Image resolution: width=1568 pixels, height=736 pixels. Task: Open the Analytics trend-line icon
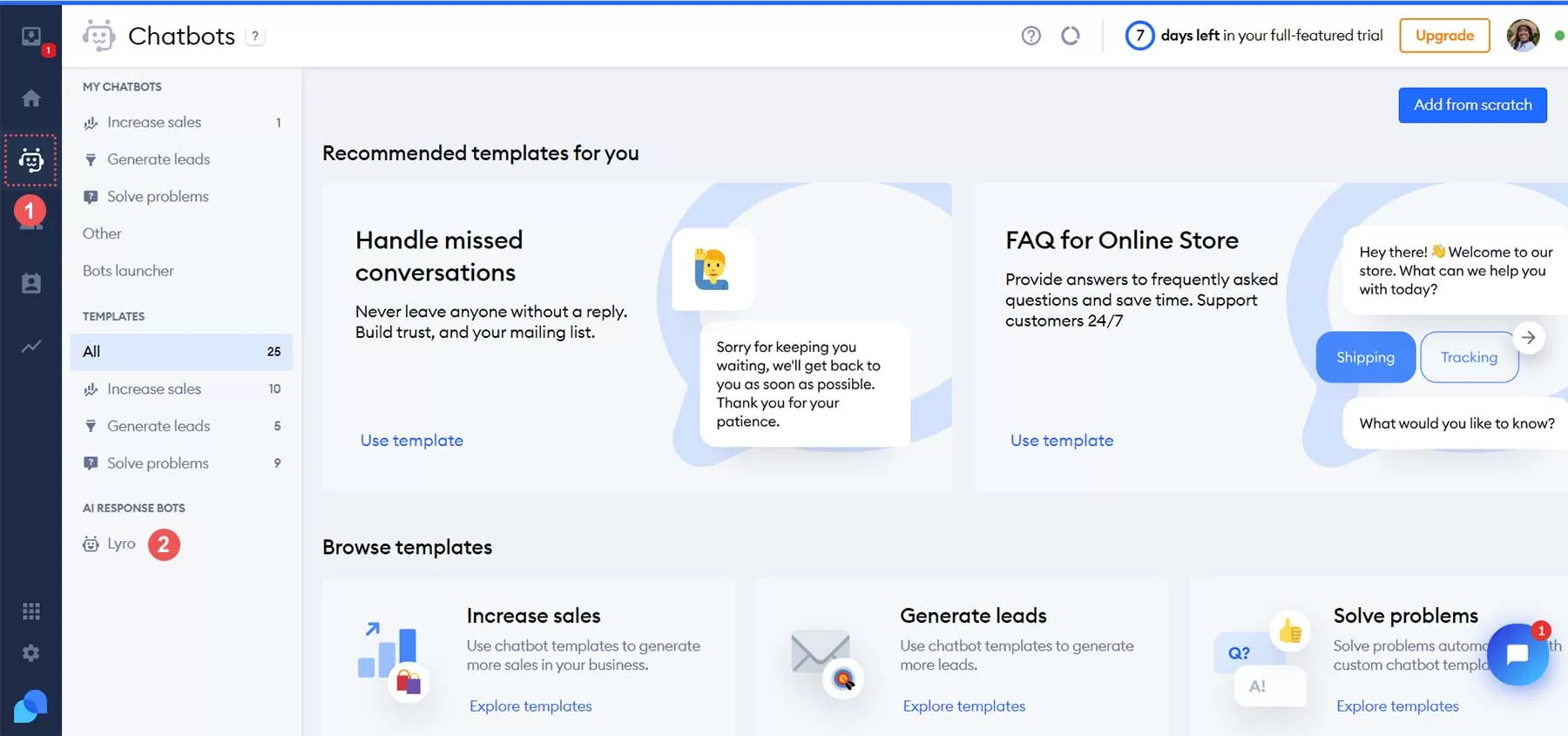click(x=31, y=347)
